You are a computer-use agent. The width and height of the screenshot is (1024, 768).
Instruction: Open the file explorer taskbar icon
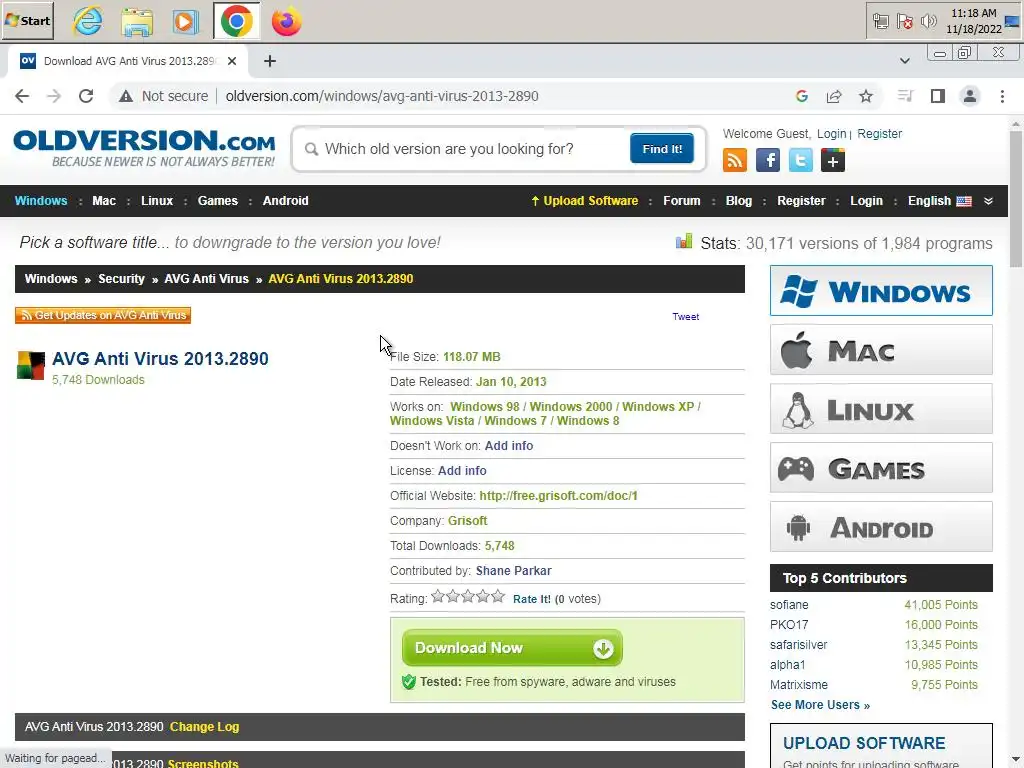click(x=137, y=22)
